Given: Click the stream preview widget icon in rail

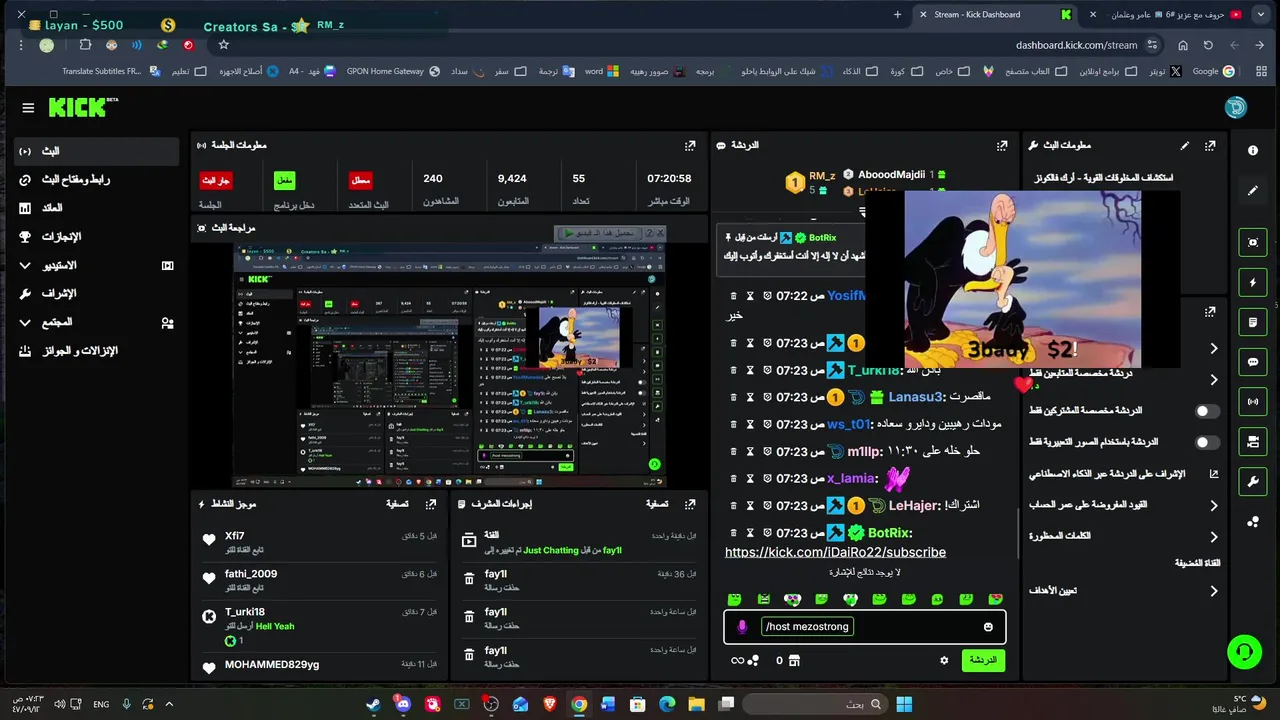Looking at the screenshot, I should (1253, 242).
